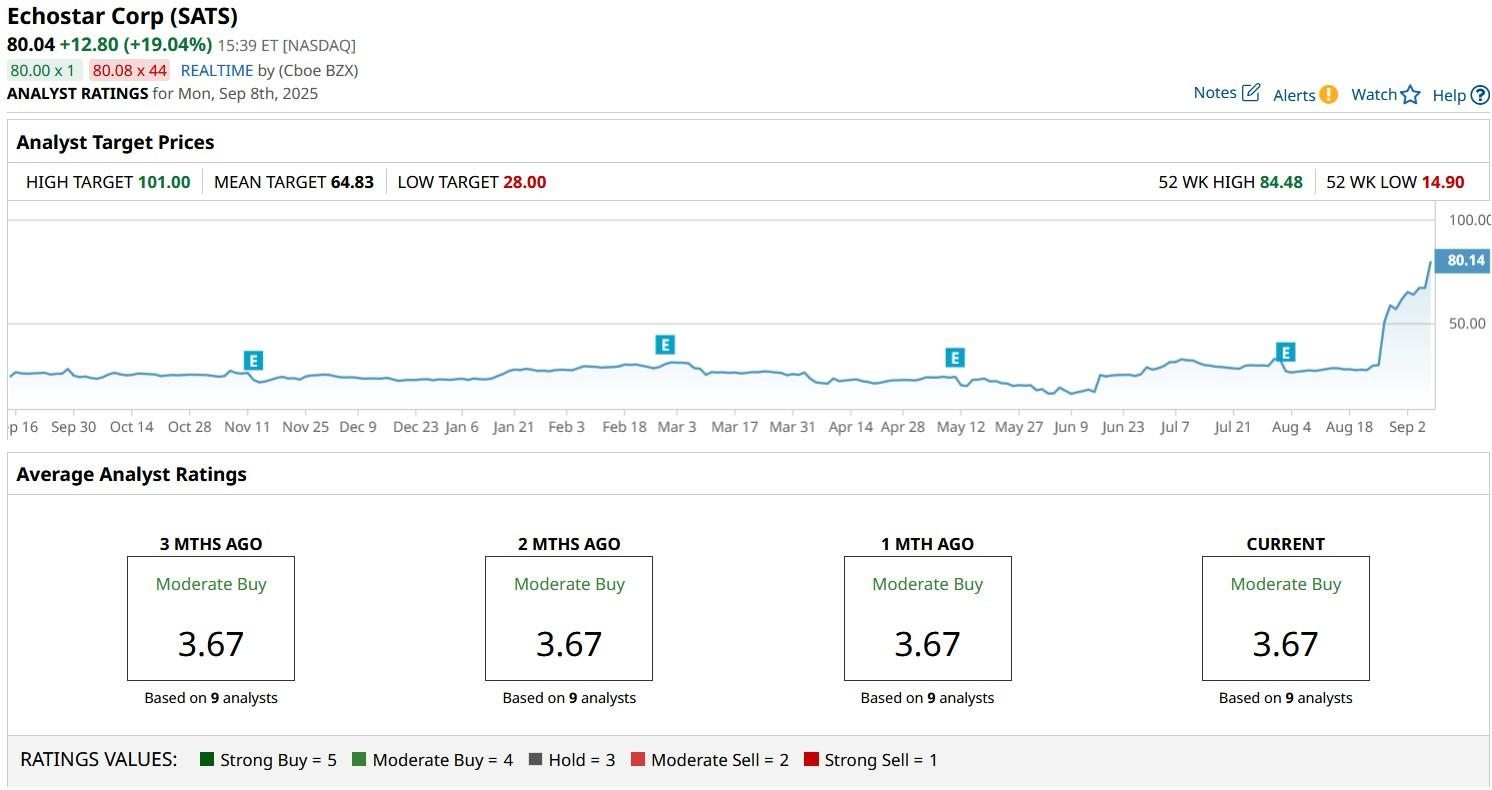1492x790 pixels.
Task: Select the 2 MTHS AGO rating box
Action: 569,618
